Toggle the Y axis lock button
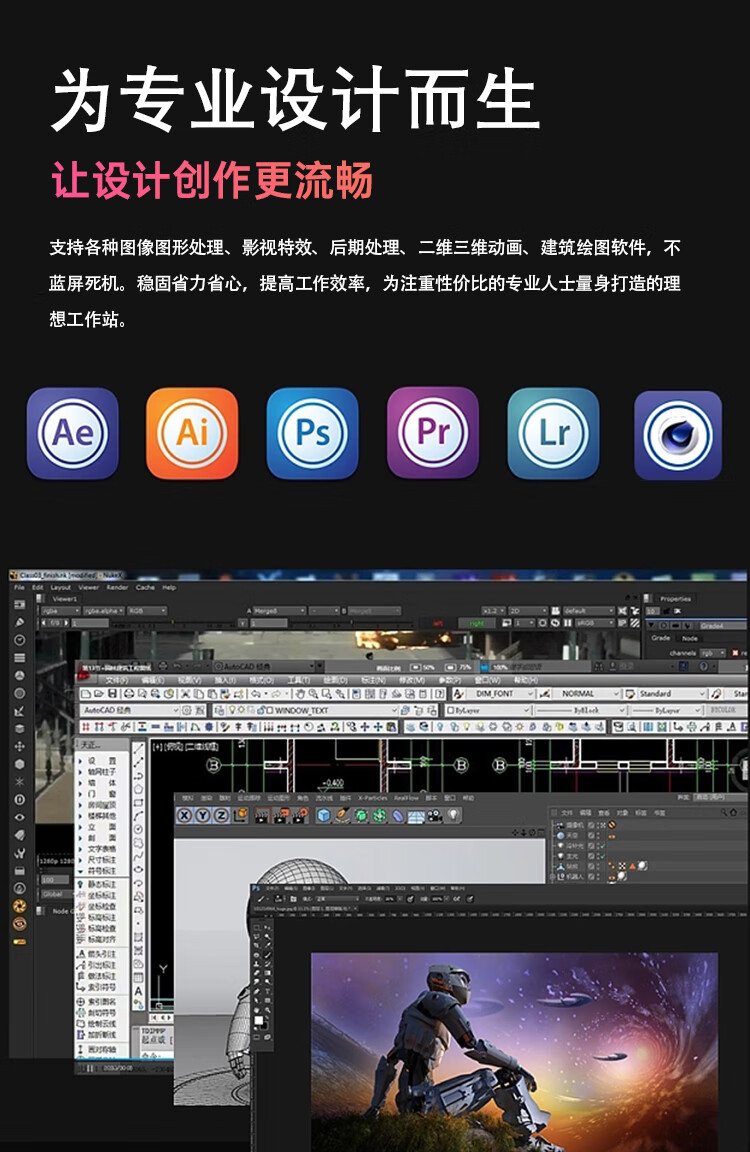This screenshot has width=750, height=1152. coord(205,815)
